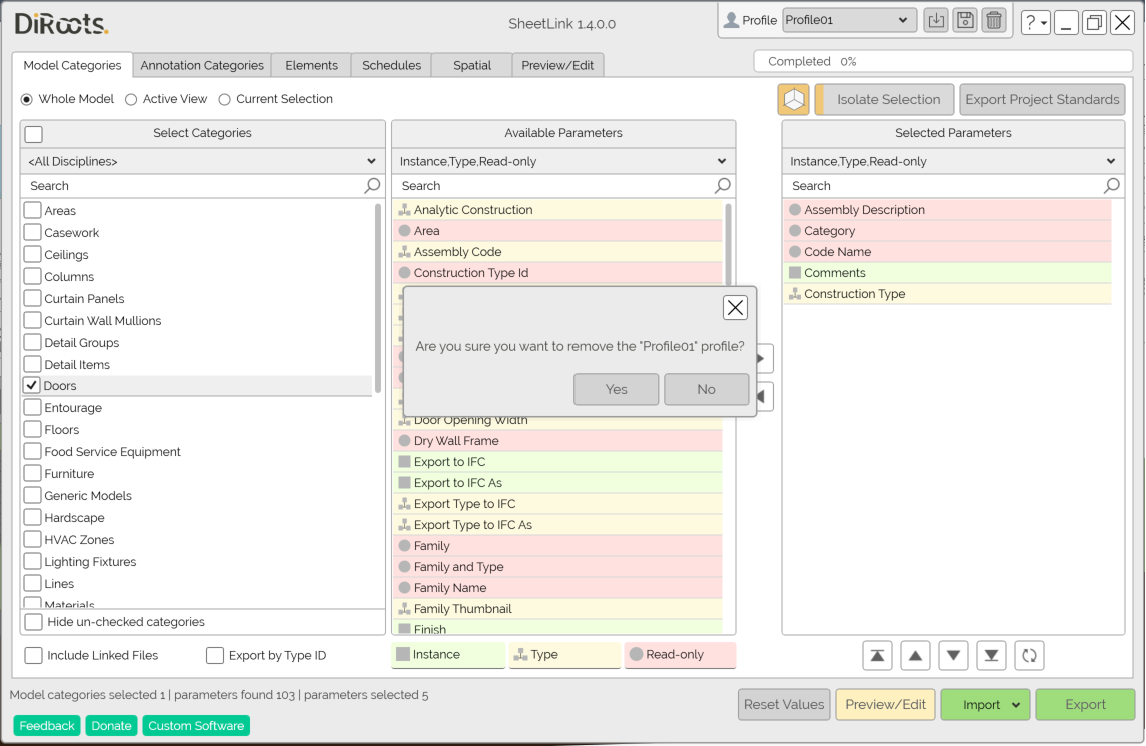The image size is (1146, 746).
Task: Click the Available Parameters search field
Action: point(555,186)
